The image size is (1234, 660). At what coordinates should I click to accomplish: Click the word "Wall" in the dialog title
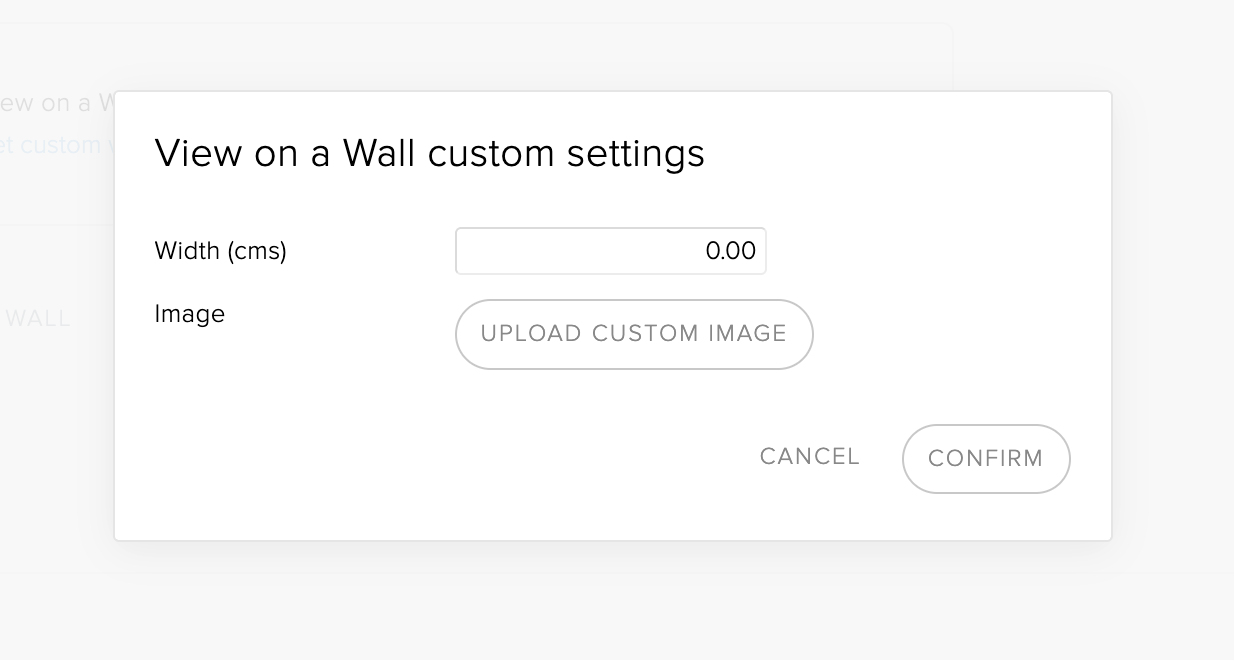pos(379,154)
